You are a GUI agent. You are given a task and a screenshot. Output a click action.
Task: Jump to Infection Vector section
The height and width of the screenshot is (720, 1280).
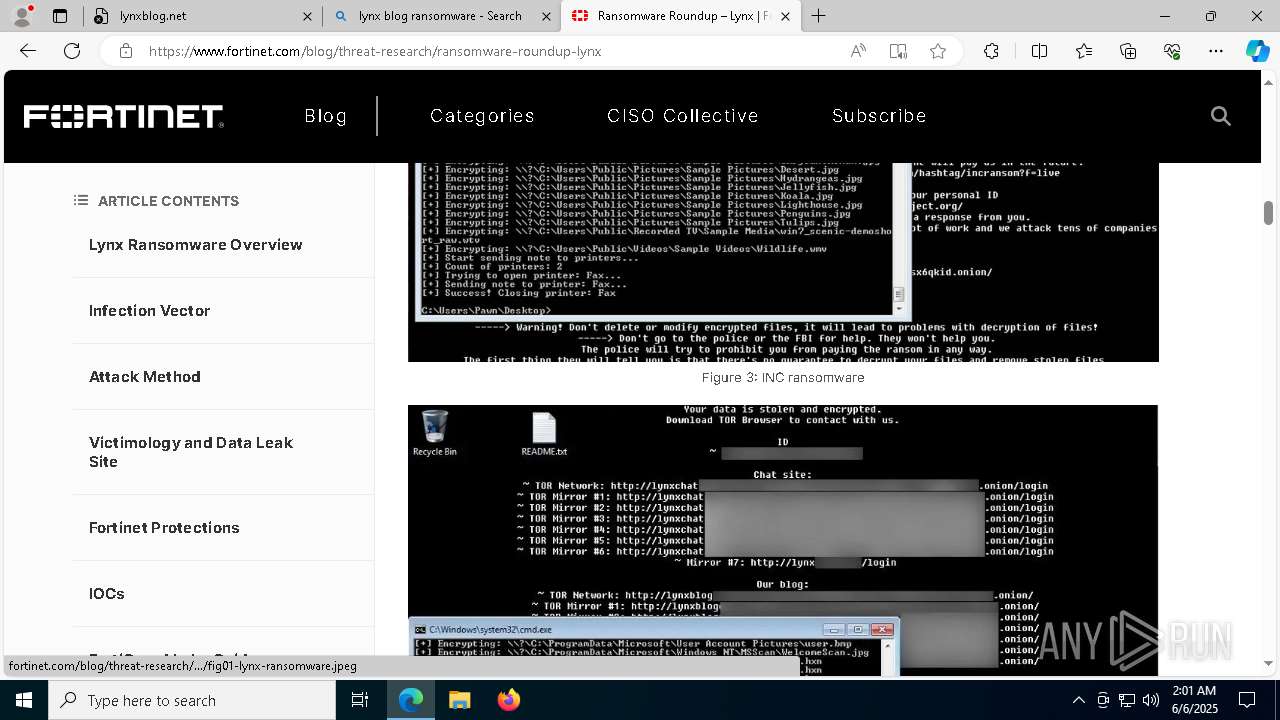click(x=150, y=311)
